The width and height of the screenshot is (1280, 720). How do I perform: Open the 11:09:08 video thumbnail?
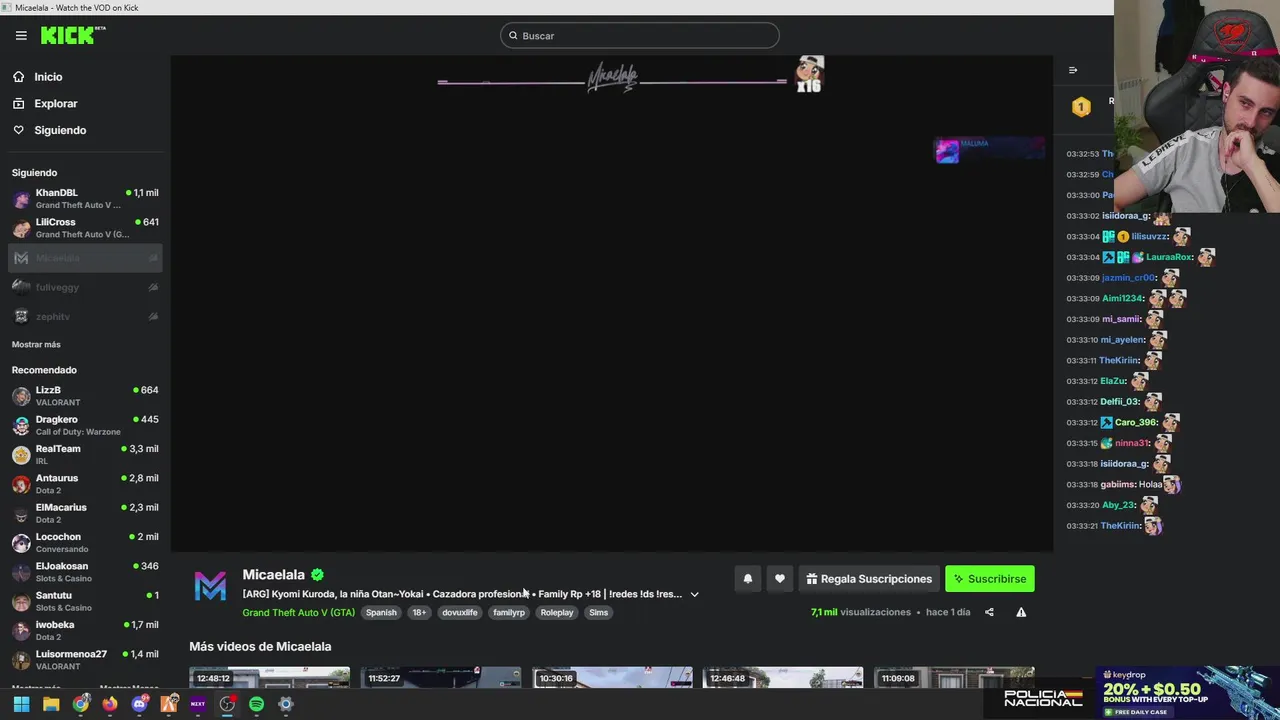point(954,677)
